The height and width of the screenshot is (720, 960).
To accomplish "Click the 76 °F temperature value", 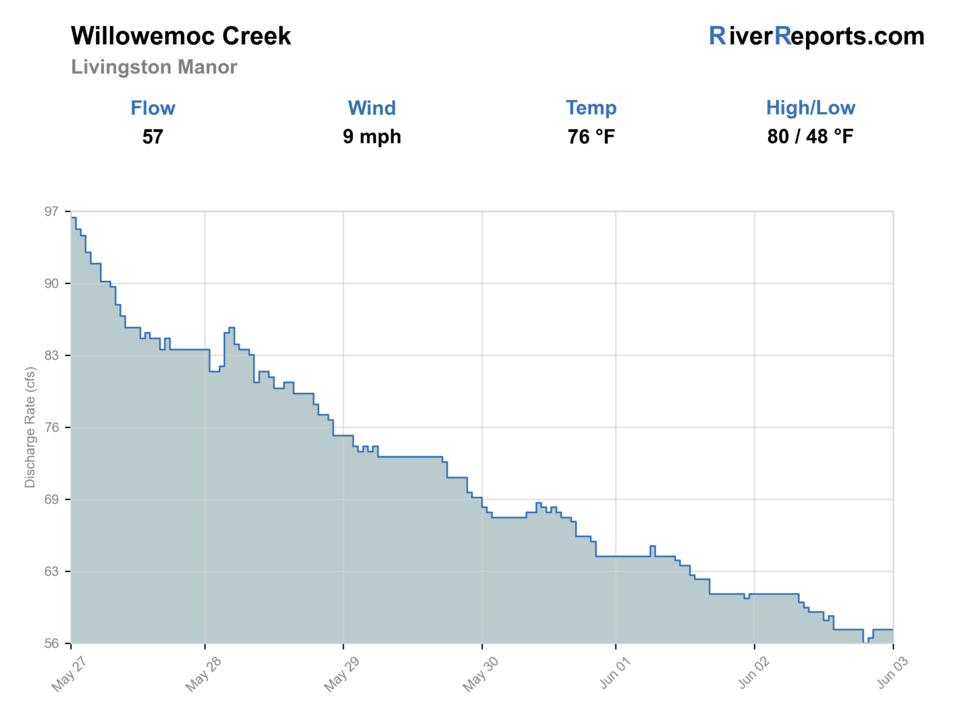I will click(x=591, y=137).
